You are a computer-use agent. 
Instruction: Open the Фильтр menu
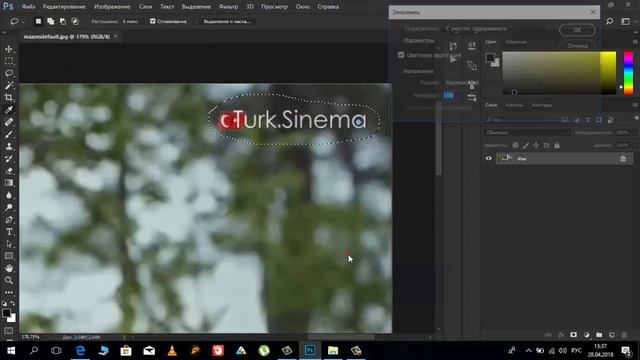(x=228, y=7)
